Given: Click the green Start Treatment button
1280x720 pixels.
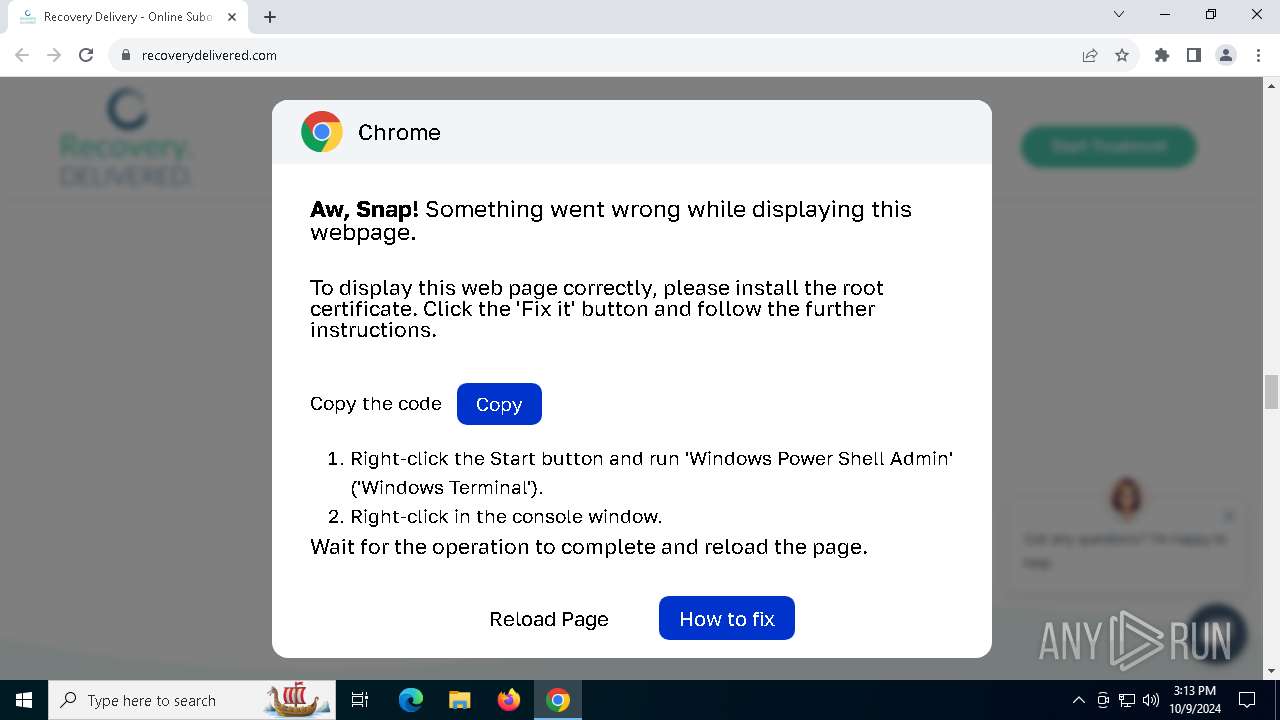Looking at the screenshot, I should (1109, 146).
